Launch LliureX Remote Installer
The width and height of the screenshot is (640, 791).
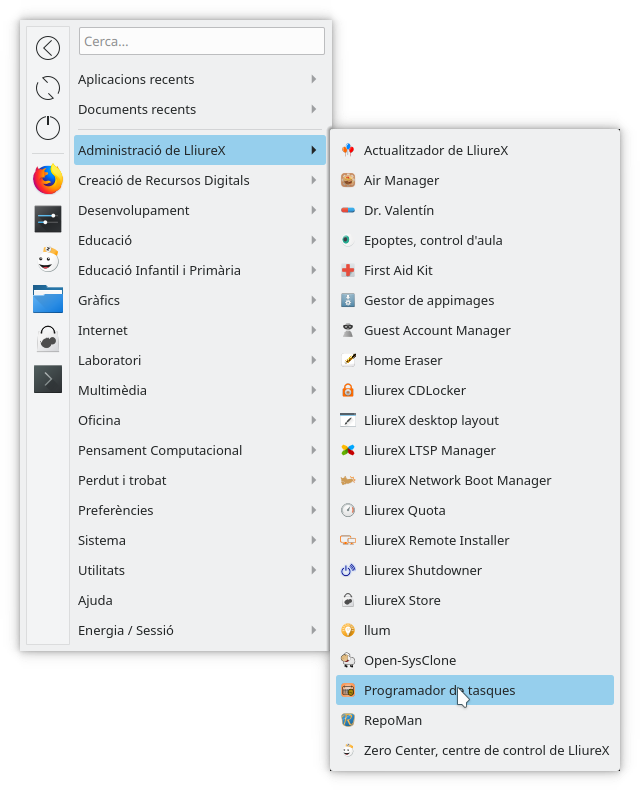475,540
